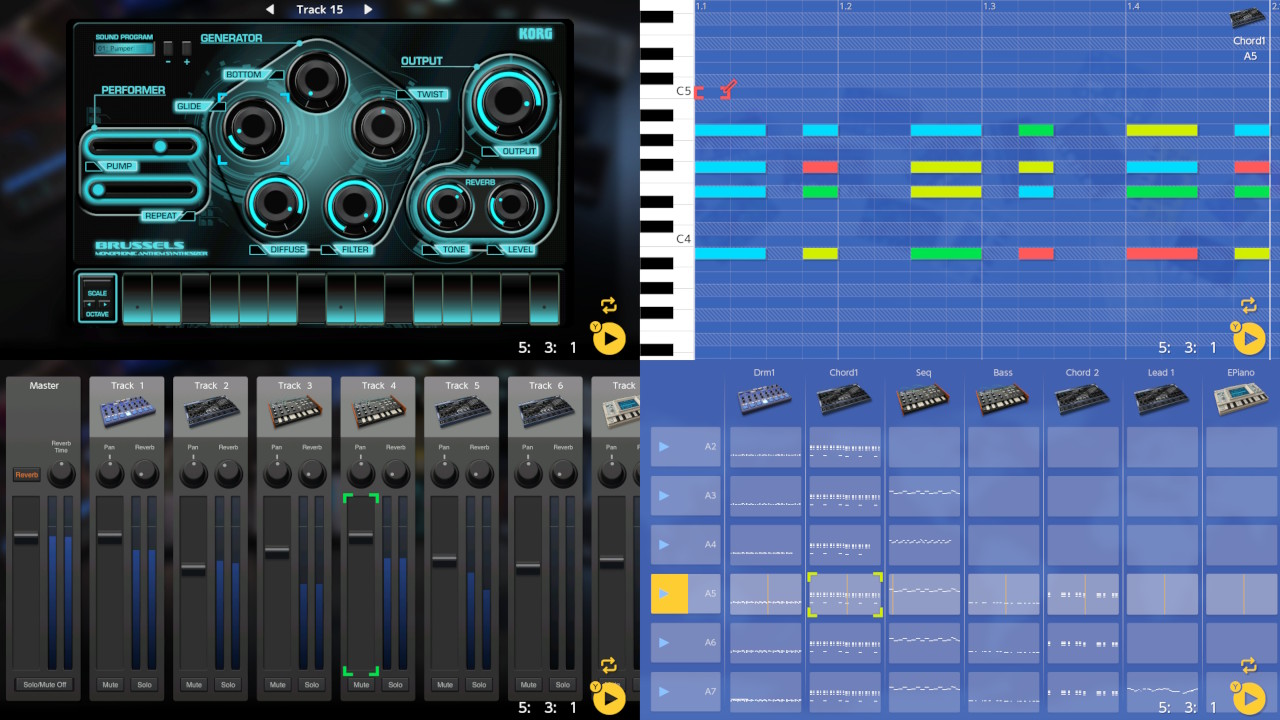This screenshot has height=720, width=1280.
Task: Solo Track 1 in the mixer
Action: (144, 685)
